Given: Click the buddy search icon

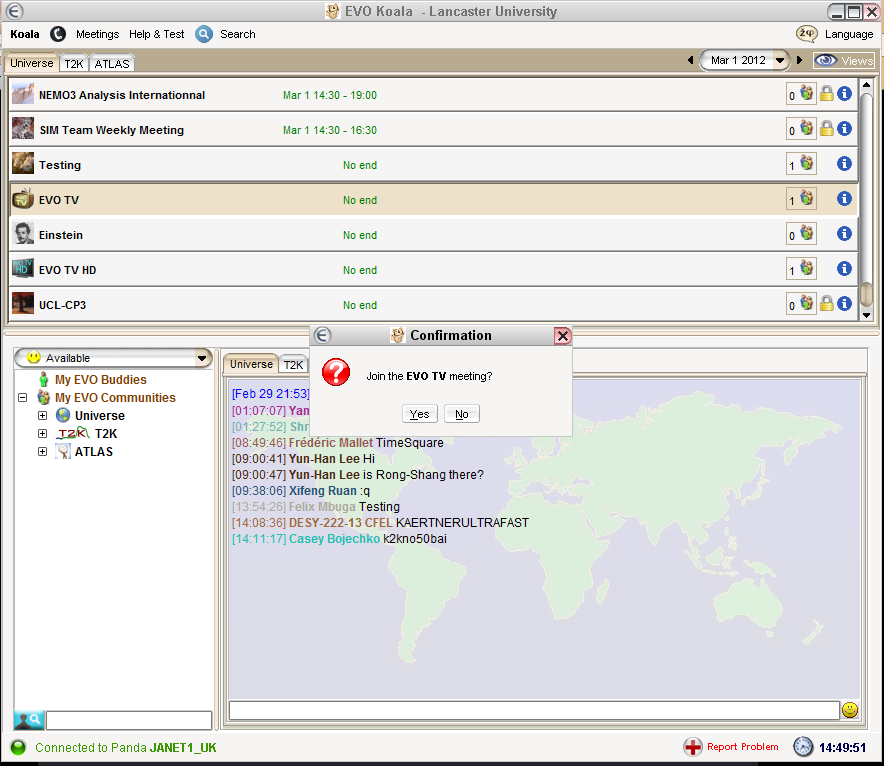Looking at the screenshot, I should [28, 720].
